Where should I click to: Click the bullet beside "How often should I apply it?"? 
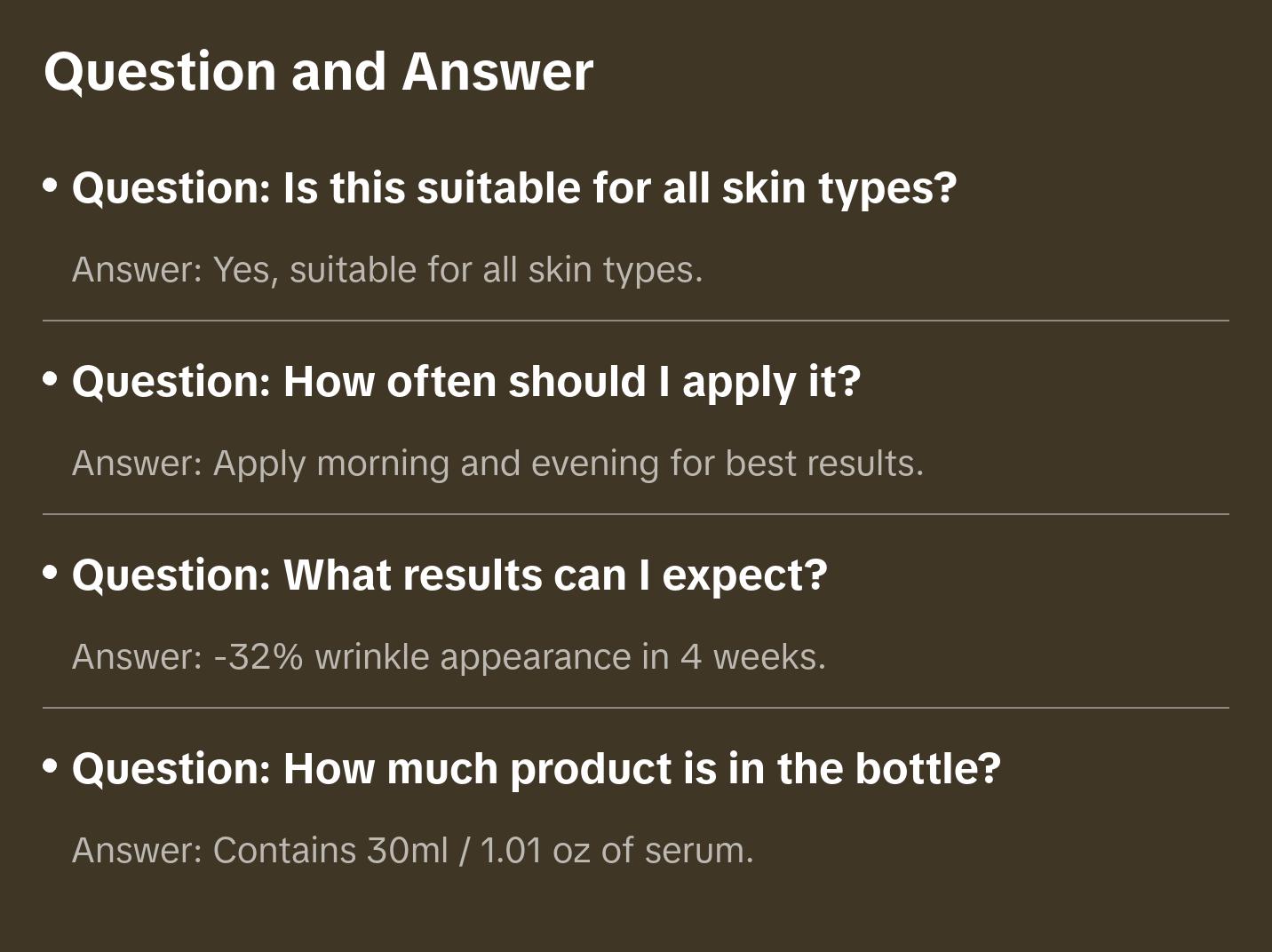[x=51, y=379]
